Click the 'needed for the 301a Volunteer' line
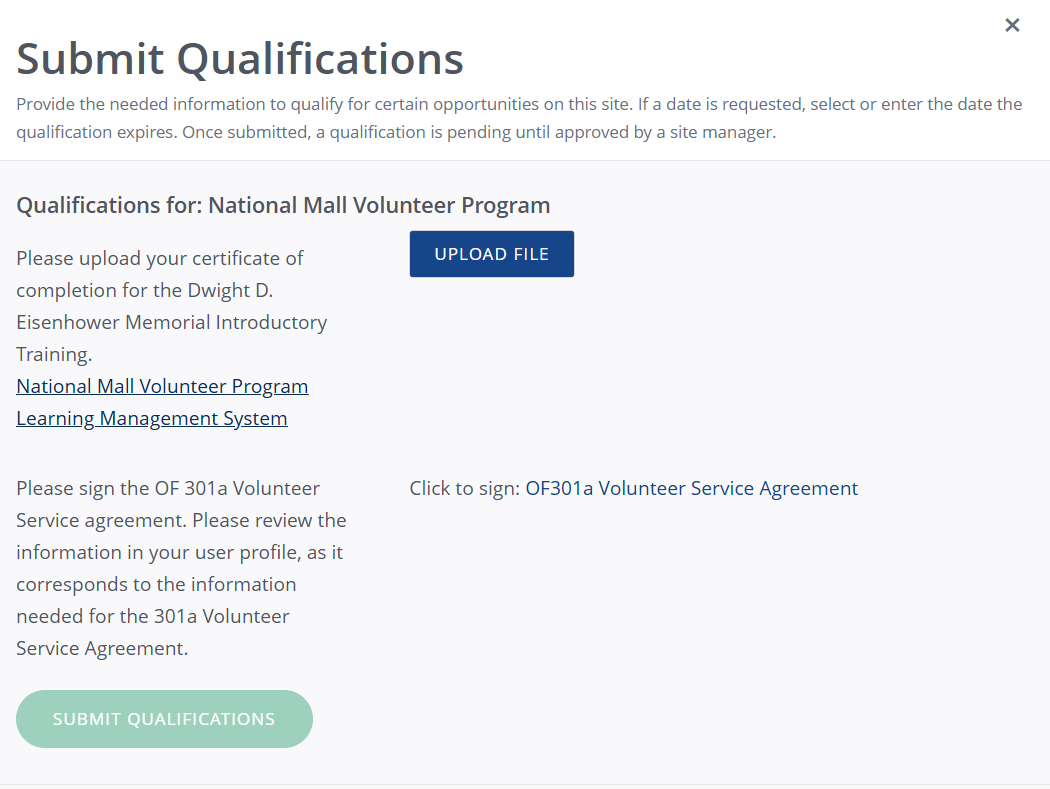The image size is (1050, 789). (153, 616)
